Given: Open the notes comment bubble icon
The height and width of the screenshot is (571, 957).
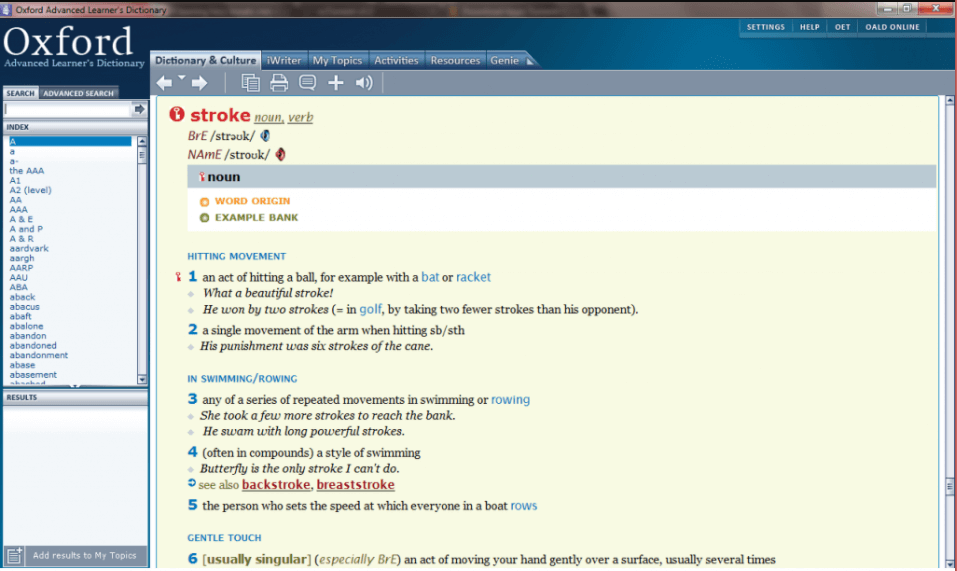Looking at the screenshot, I should (307, 83).
